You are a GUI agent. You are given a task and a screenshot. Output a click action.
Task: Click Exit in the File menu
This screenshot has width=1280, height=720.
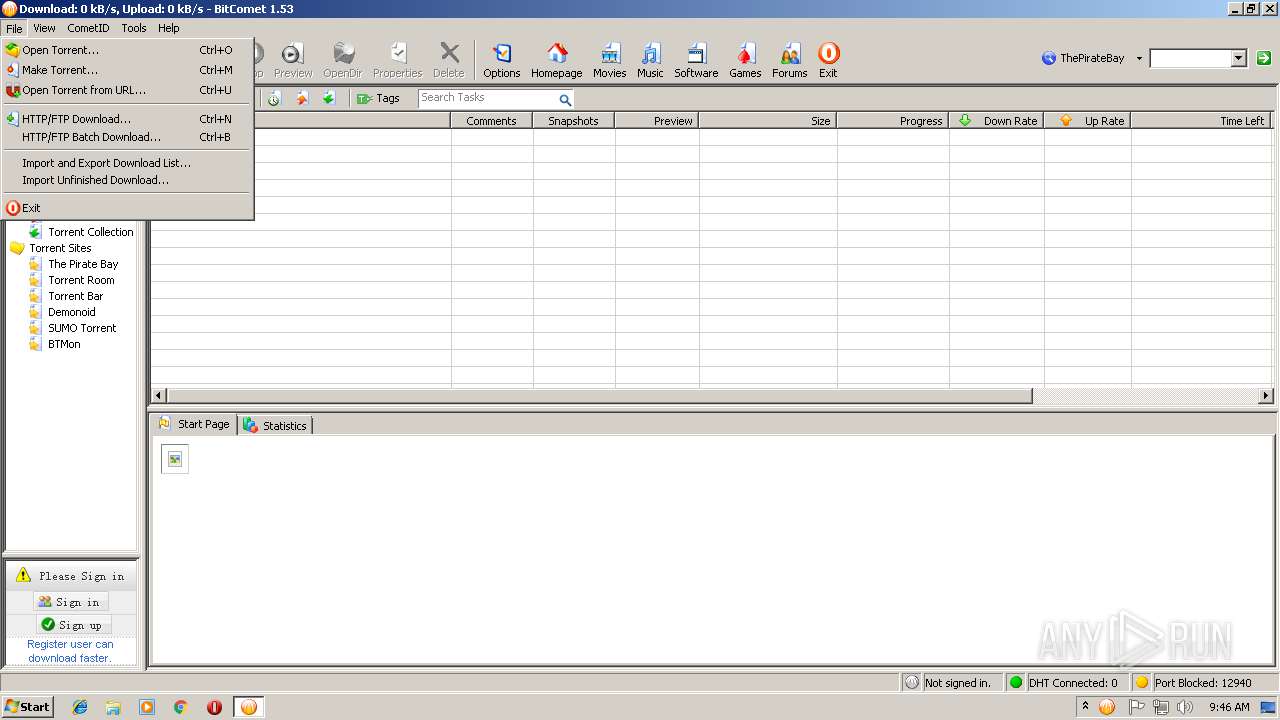tap(127, 208)
